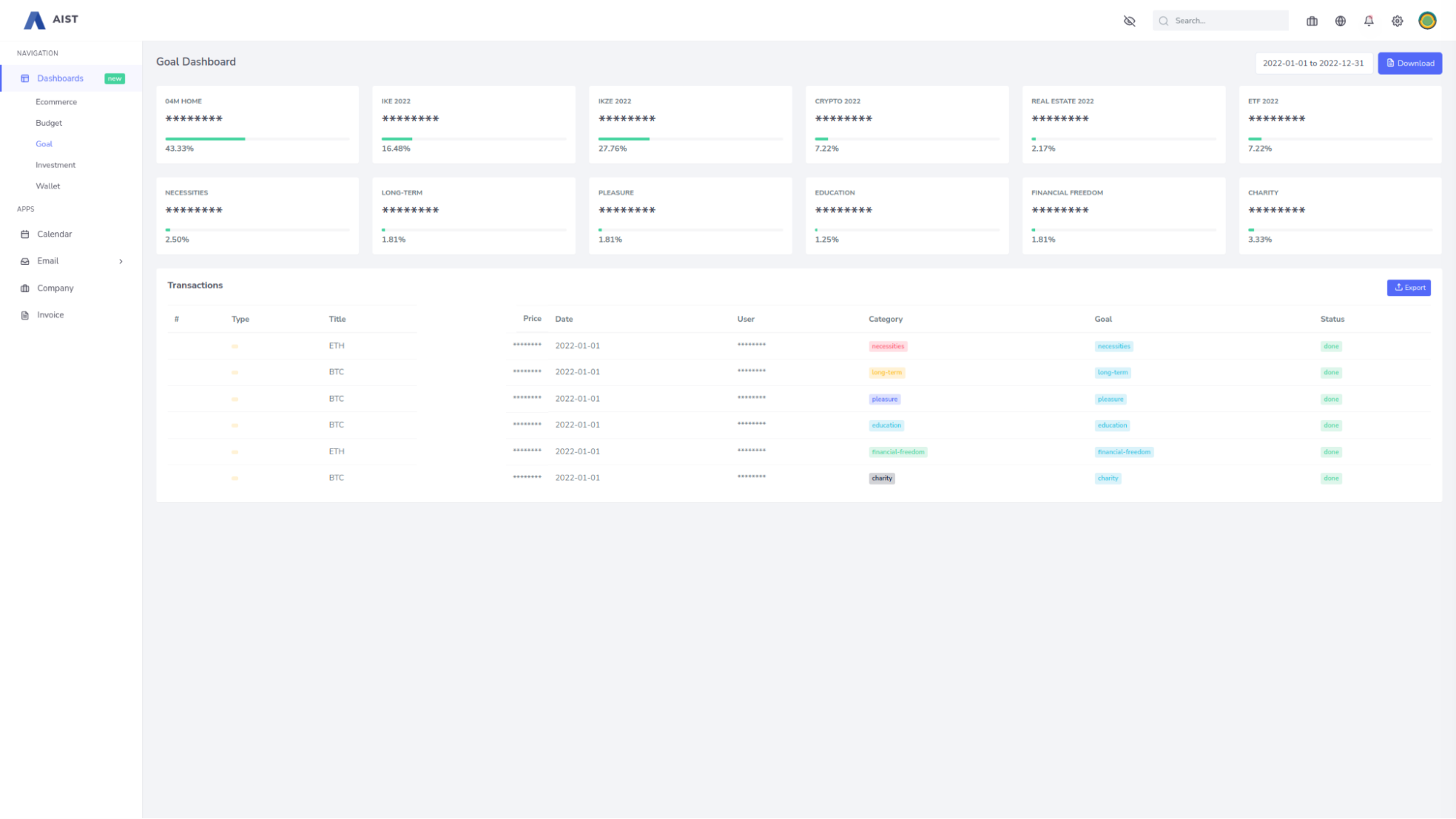Click the Email inbox icon in sidebar
Screen dimensions: 1456x819
(25, 261)
